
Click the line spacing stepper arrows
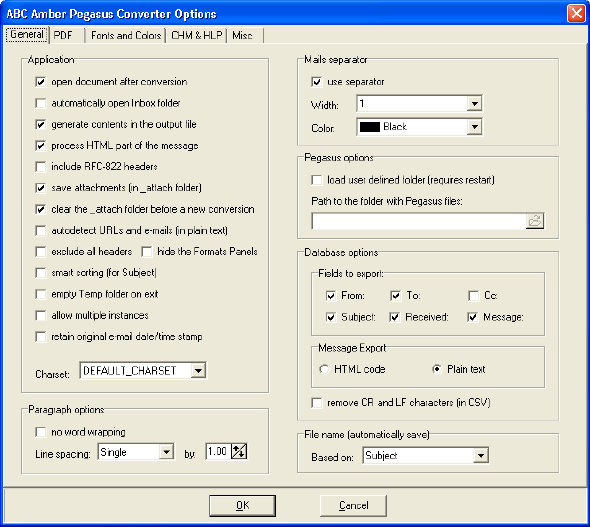(x=239, y=451)
